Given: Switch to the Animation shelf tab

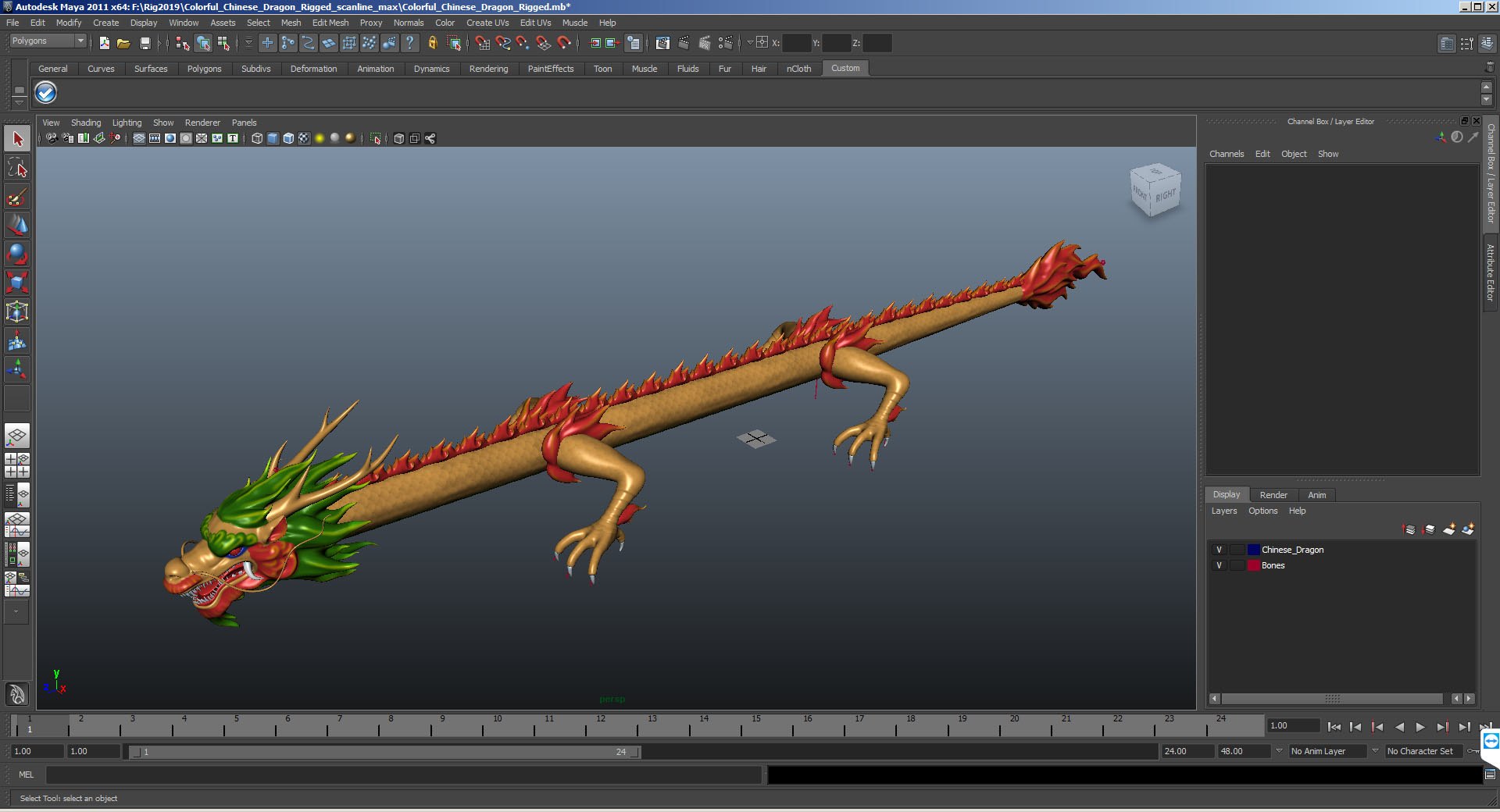Looking at the screenshot, I should coord(375,69).
